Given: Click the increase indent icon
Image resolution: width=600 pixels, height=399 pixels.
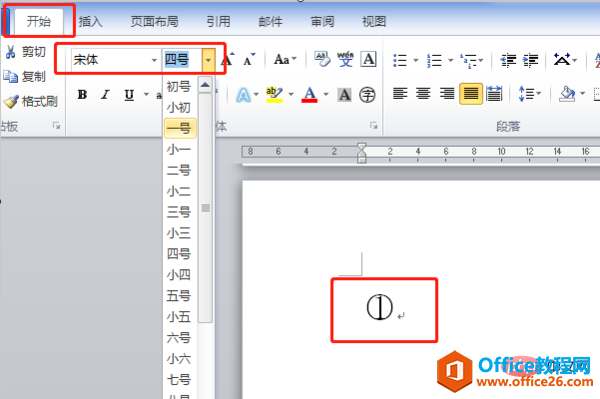Looking at the screenshot, I should pyautogui.click(x=531, y=60).
